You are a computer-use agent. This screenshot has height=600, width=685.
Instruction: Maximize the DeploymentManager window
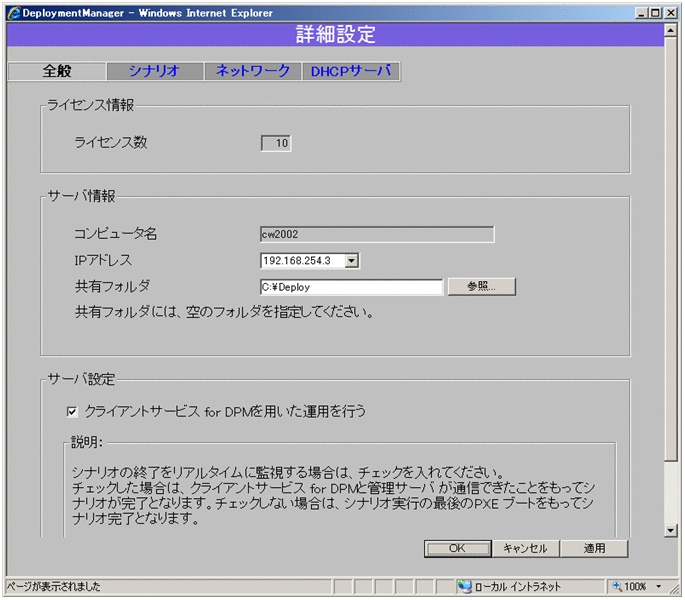tap(656, 13)
